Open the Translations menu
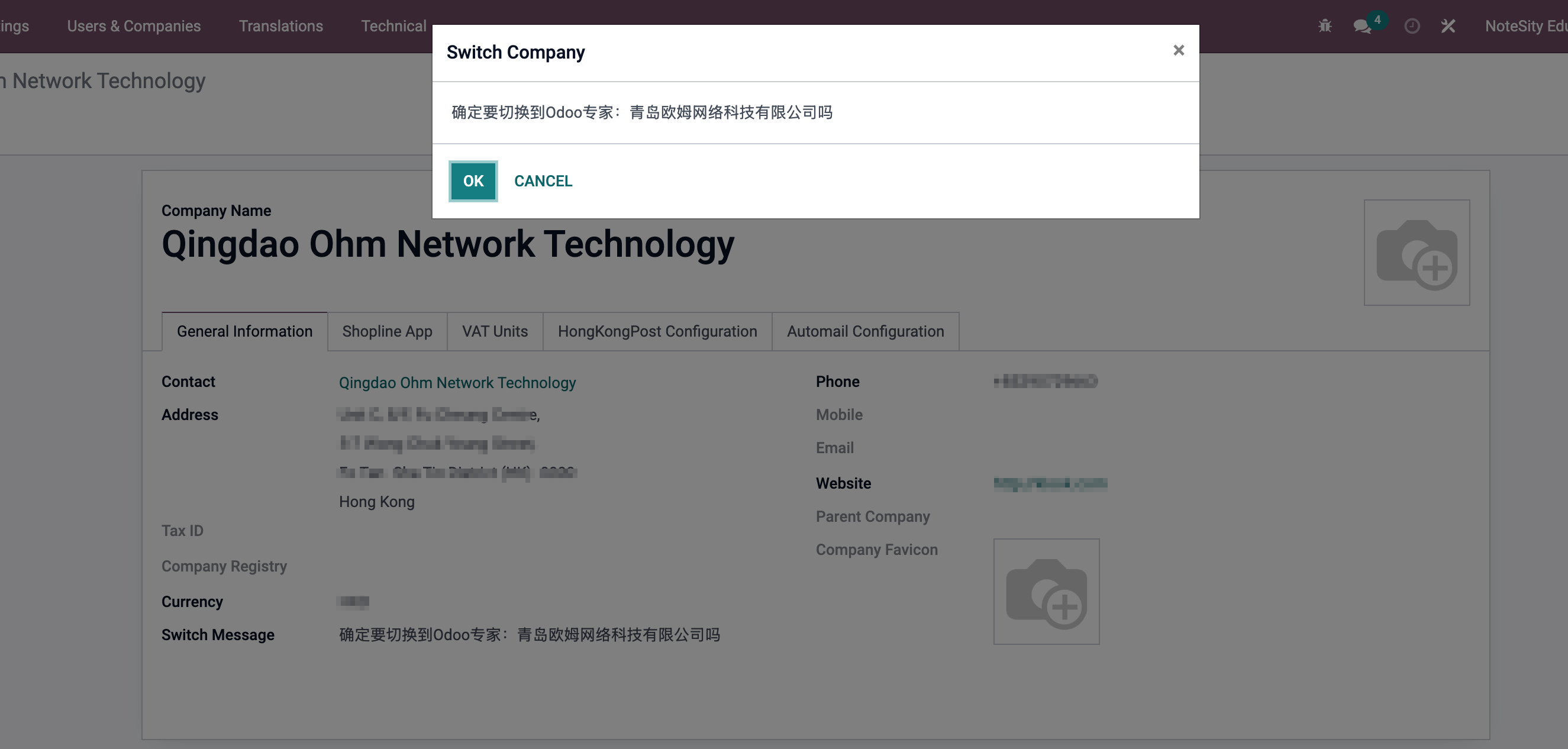 click(280, 25)
